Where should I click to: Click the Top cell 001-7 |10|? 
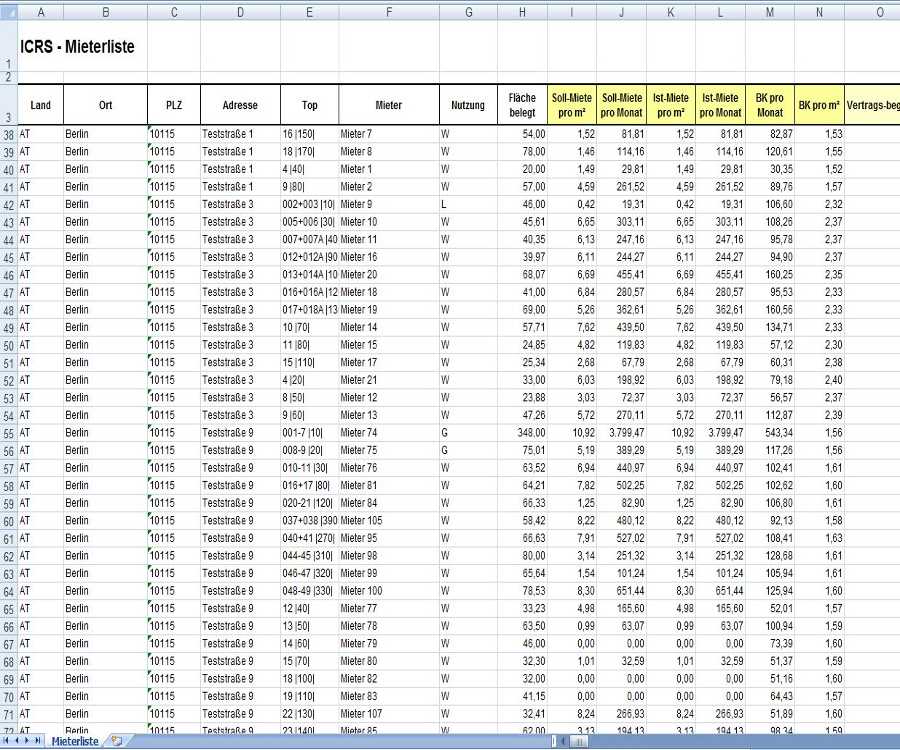click(309, 433)
